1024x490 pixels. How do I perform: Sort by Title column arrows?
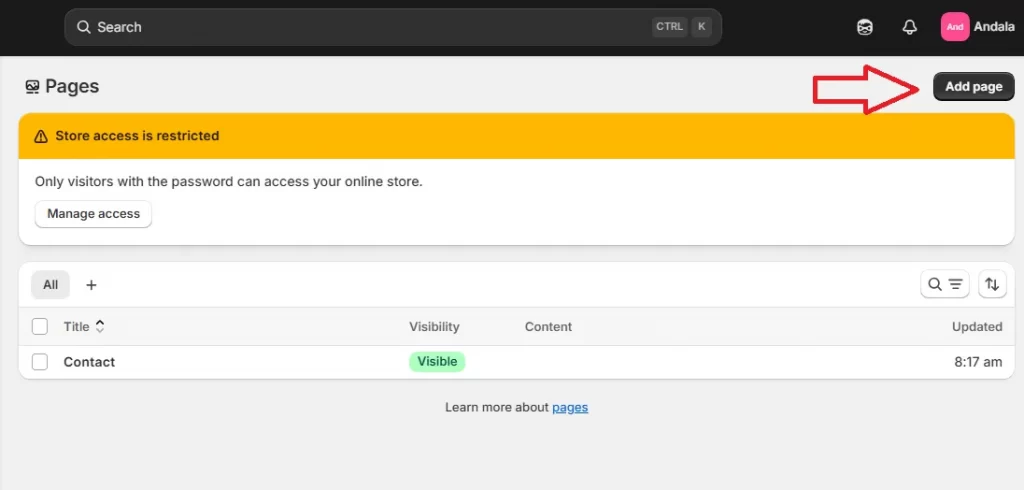[x=100, y=326]
